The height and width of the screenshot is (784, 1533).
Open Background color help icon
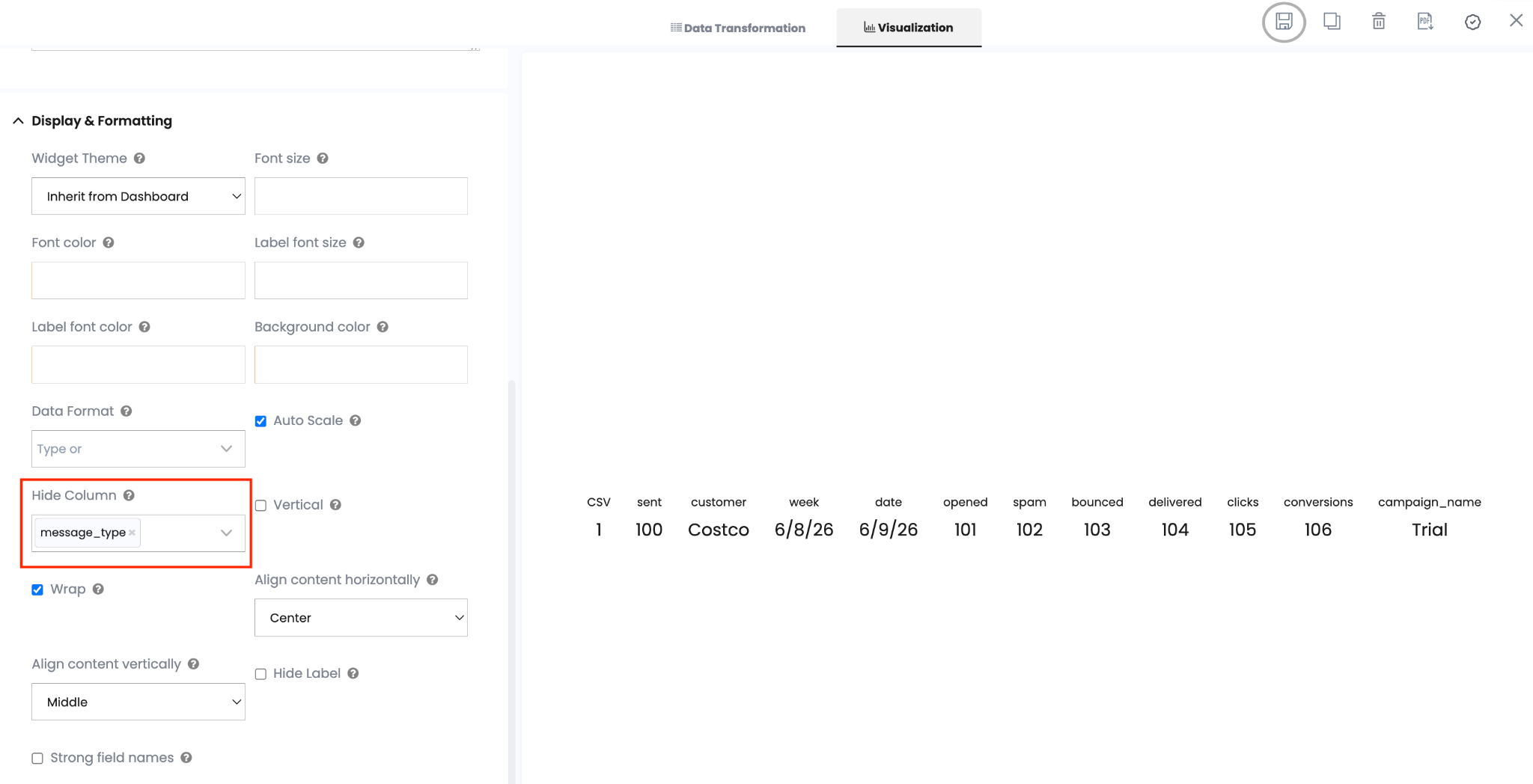[383, 327]
